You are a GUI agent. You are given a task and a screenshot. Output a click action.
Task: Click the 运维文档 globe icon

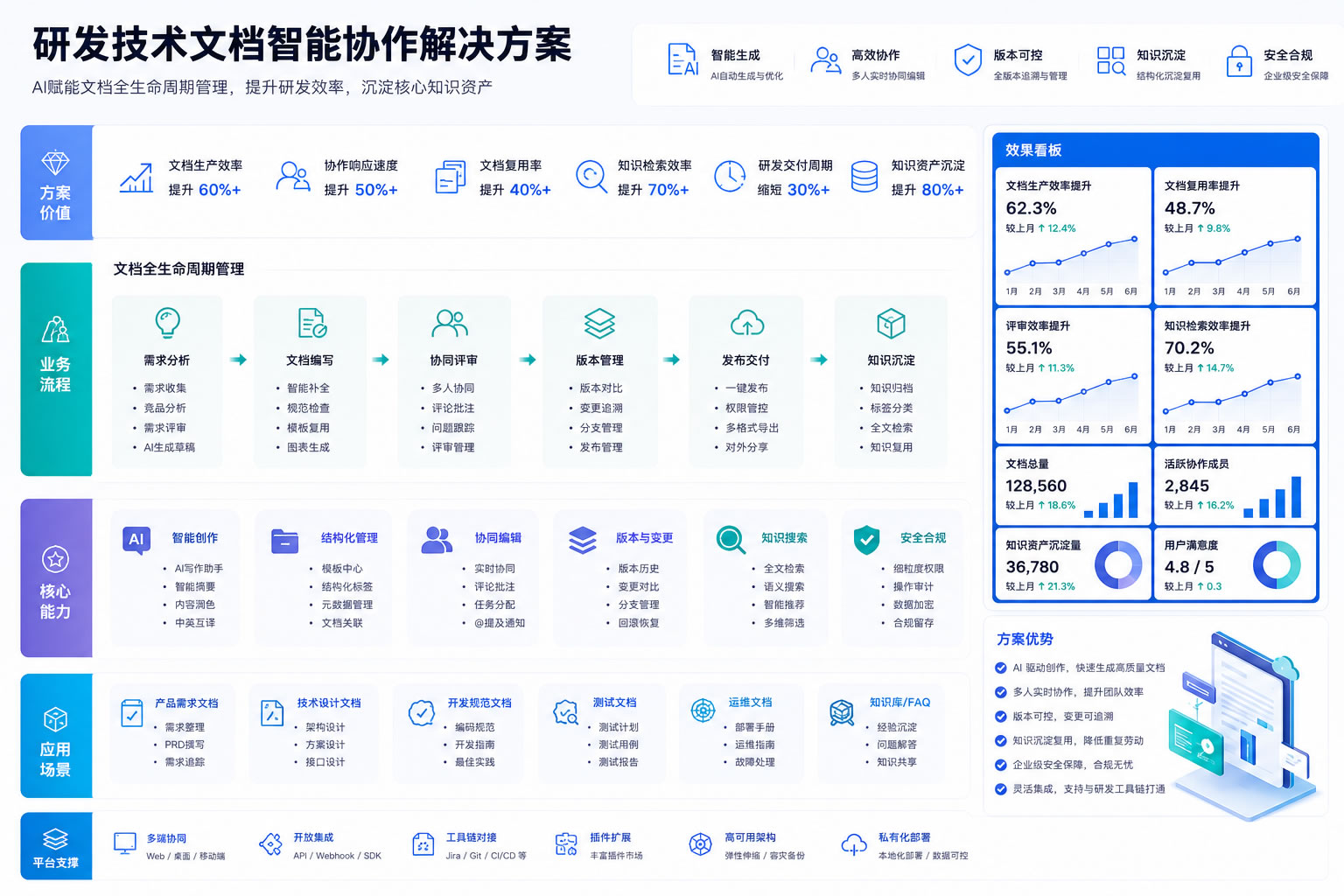tap(703, 710)
